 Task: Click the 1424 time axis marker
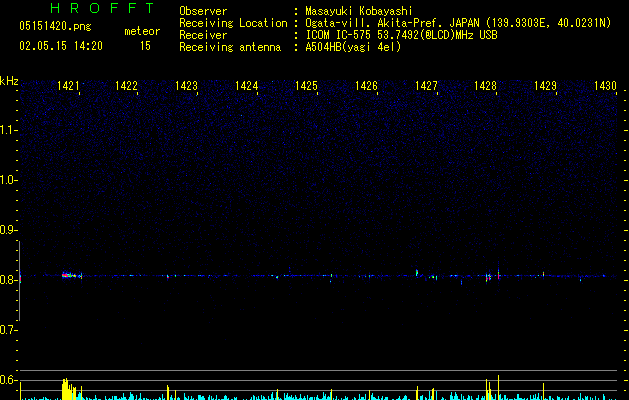(246, 86)
